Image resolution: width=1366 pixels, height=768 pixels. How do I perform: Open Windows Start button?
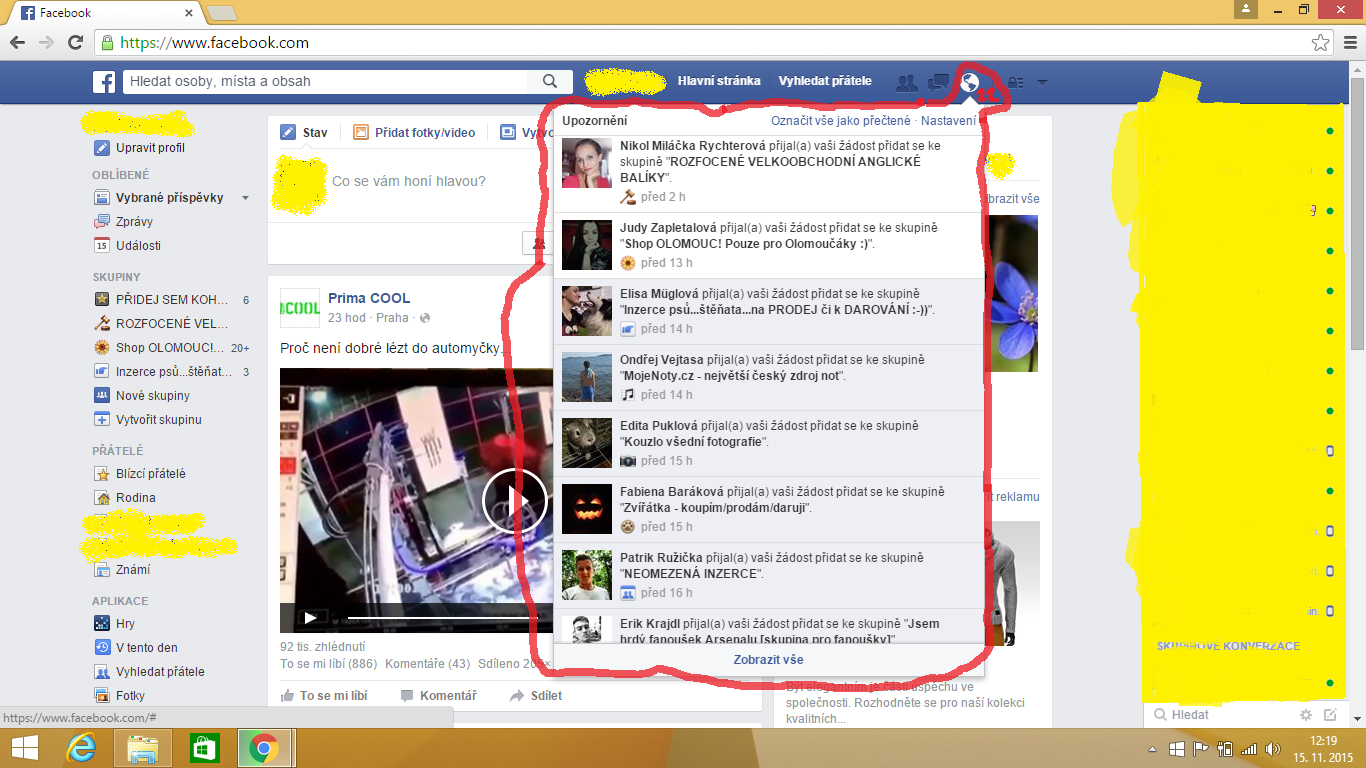tap(25, 748)
